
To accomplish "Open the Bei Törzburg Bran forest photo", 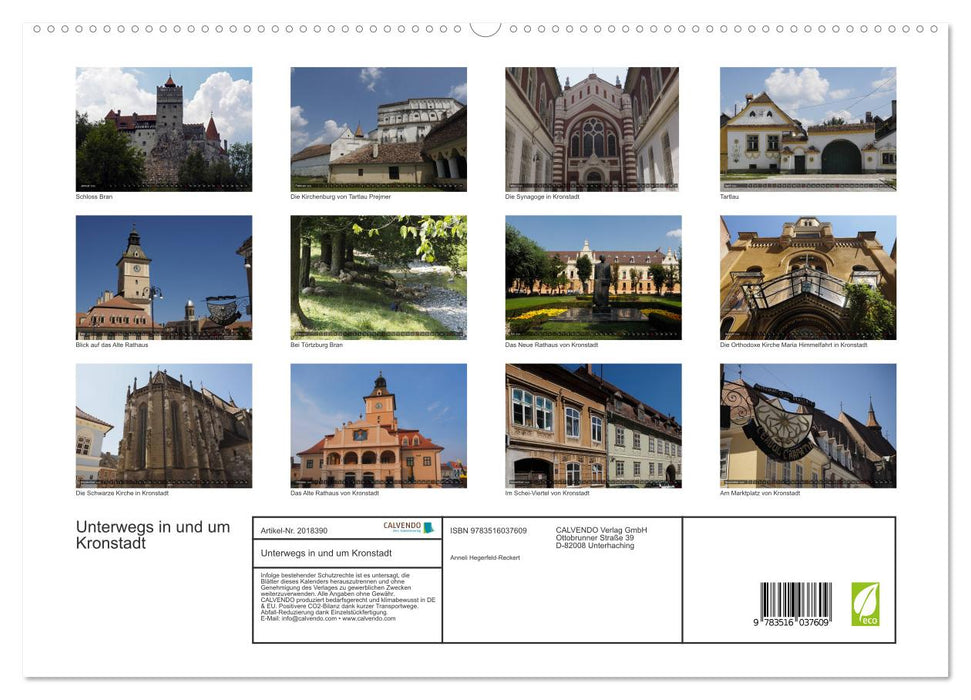I will pyautogui.click(x=378, y=277).
